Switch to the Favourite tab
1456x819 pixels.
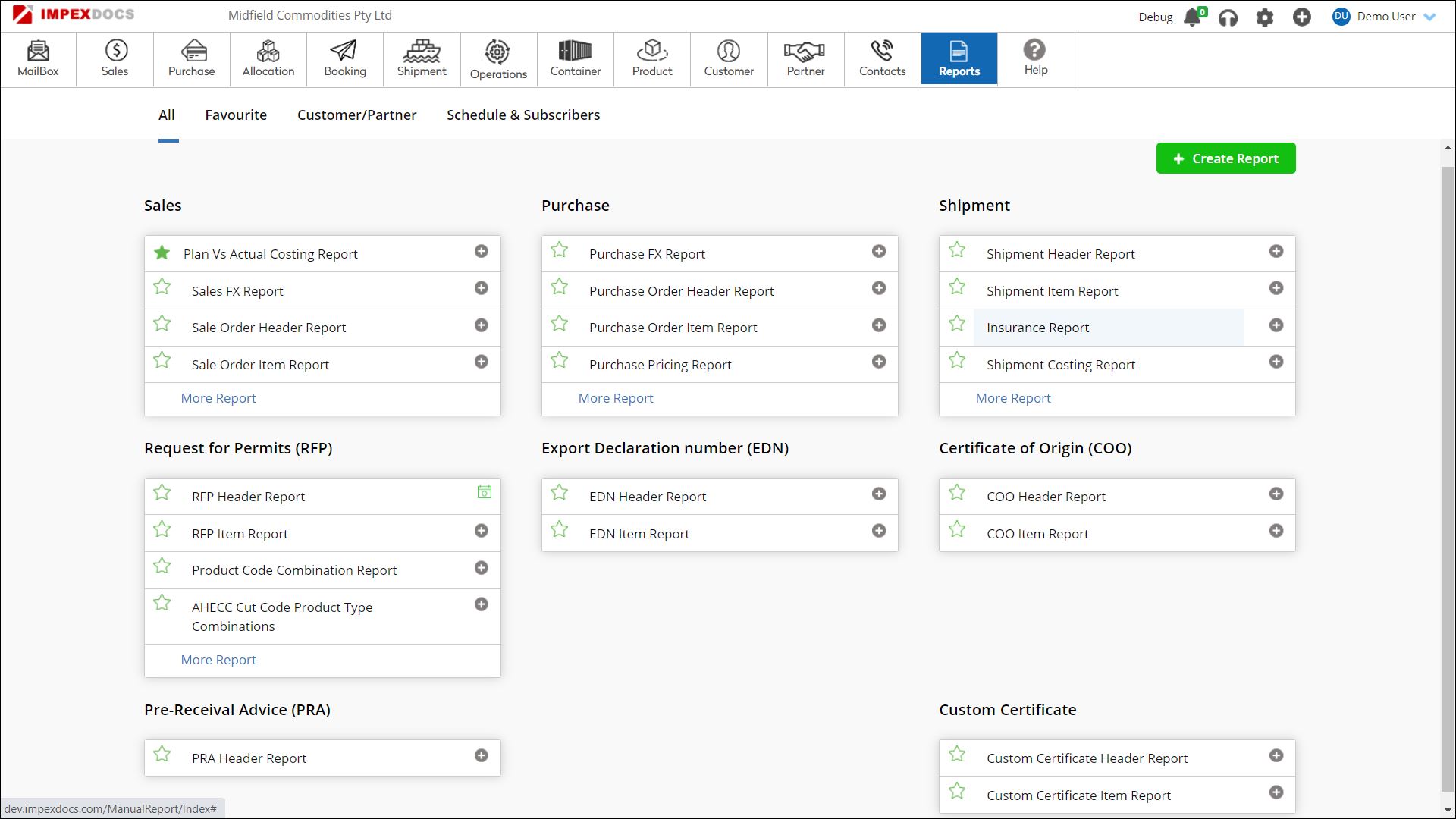pos(236,115)
